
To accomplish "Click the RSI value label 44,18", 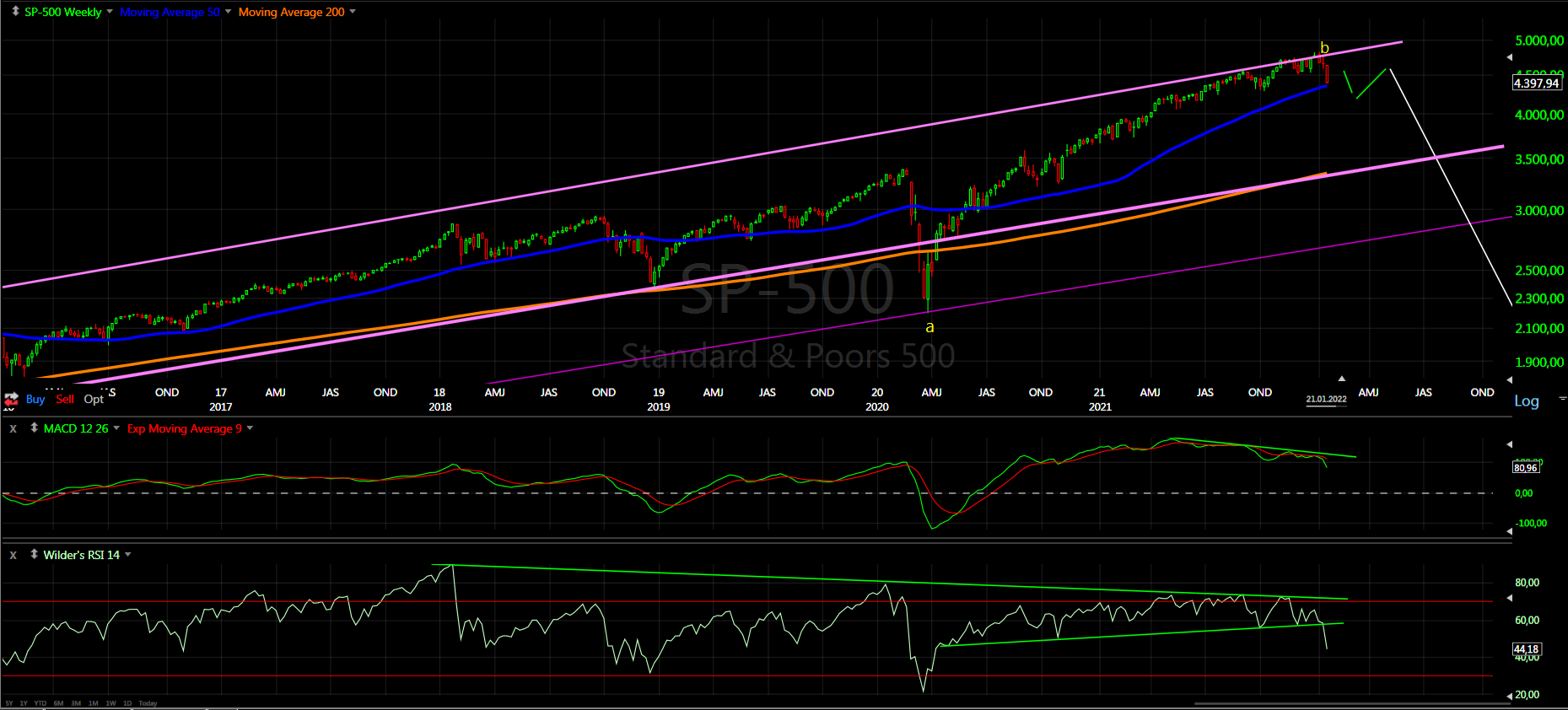I will pos(1527,649).
